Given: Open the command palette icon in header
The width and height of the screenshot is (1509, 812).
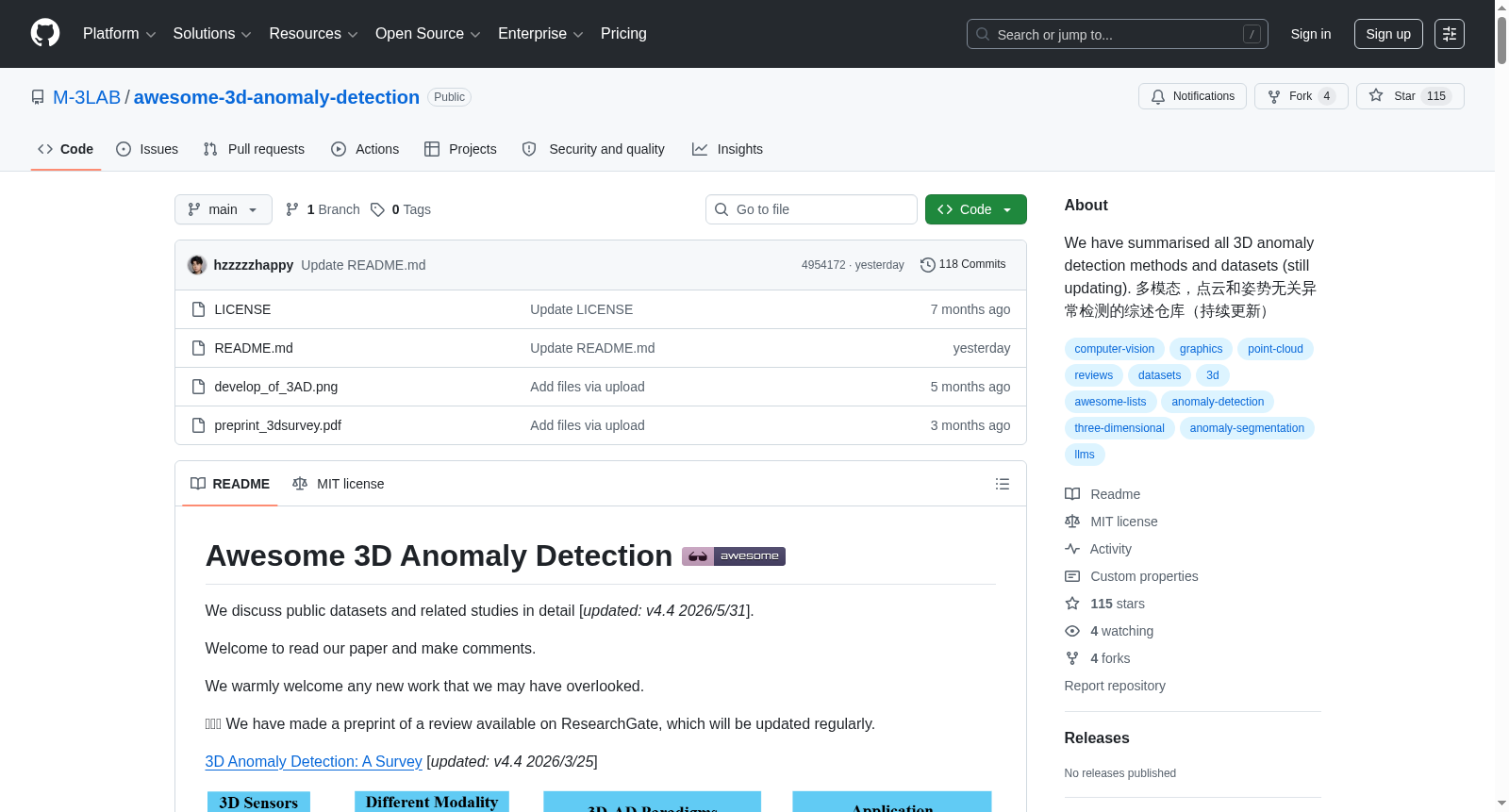Looking at the screenshot, I should 1450,34.
